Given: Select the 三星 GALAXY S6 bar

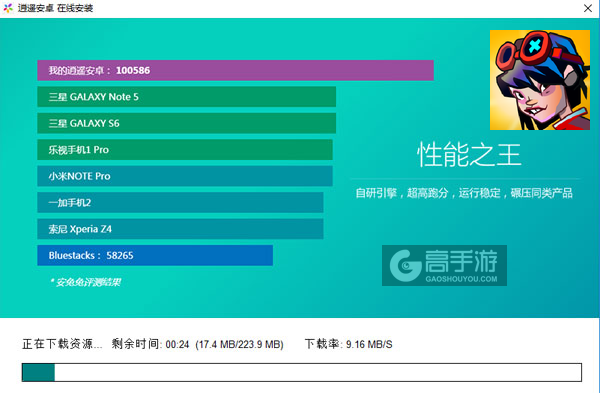Looking at the screenshot, I should coord(186,123).
